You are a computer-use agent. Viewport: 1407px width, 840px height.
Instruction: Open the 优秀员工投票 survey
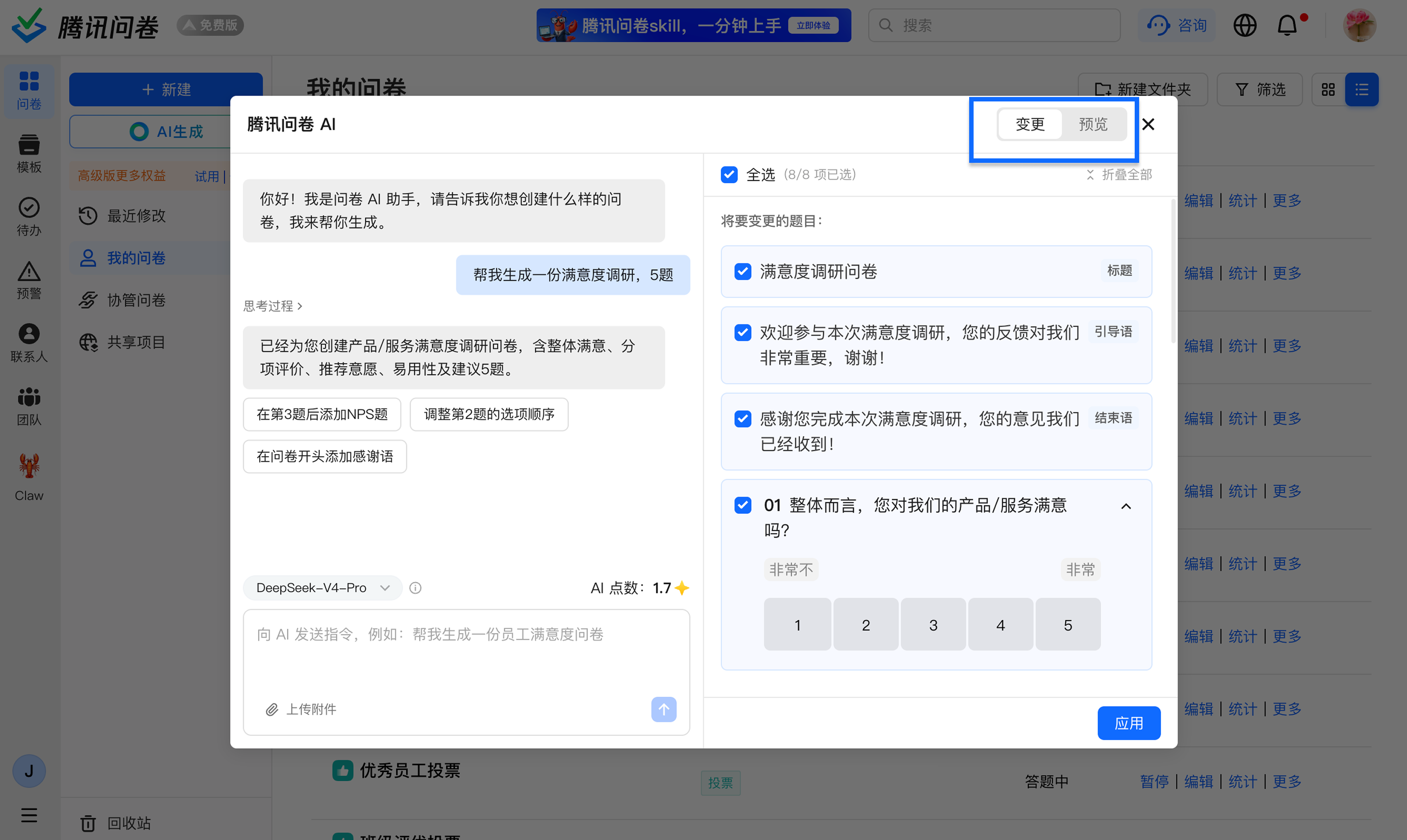pyautogui.click(x=410, y=771)
